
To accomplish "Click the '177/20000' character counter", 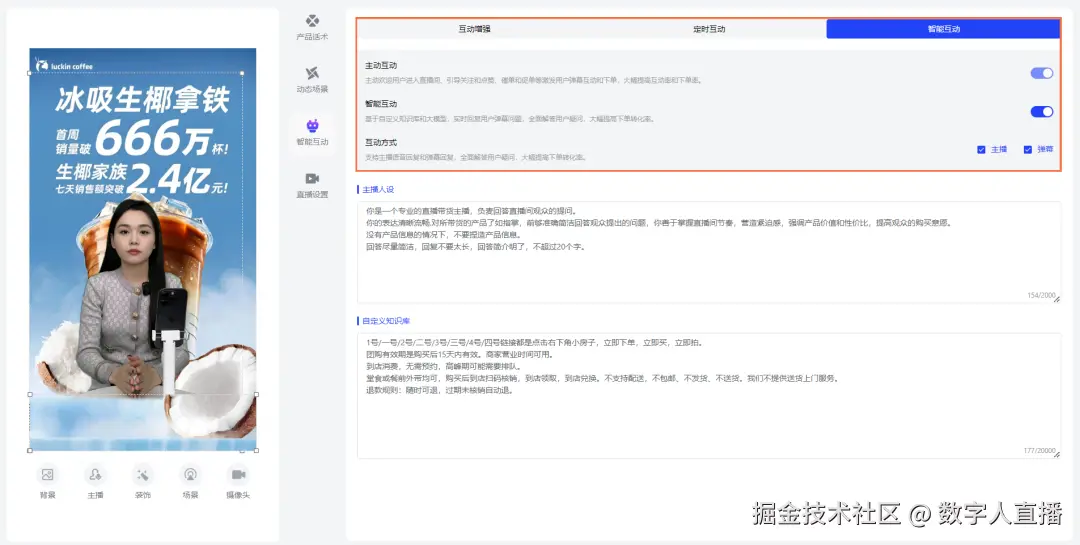I will click(x=1039, y=451).
